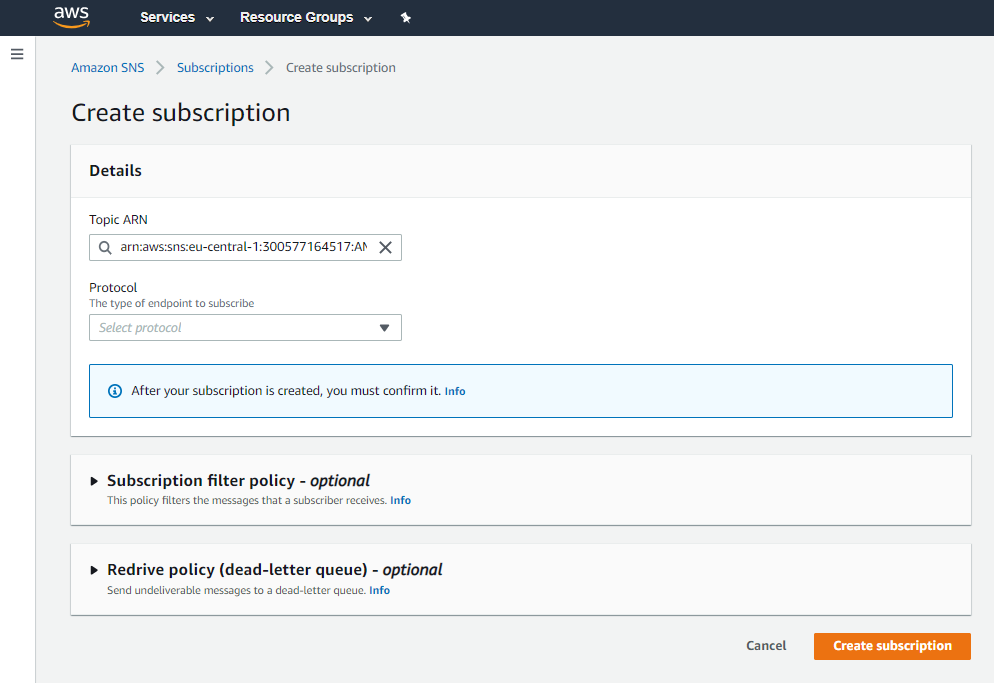Navigate to Subscriptions breadcrumb link
The width and height of the screenshot is (994, 683).
tap(215, 68)
